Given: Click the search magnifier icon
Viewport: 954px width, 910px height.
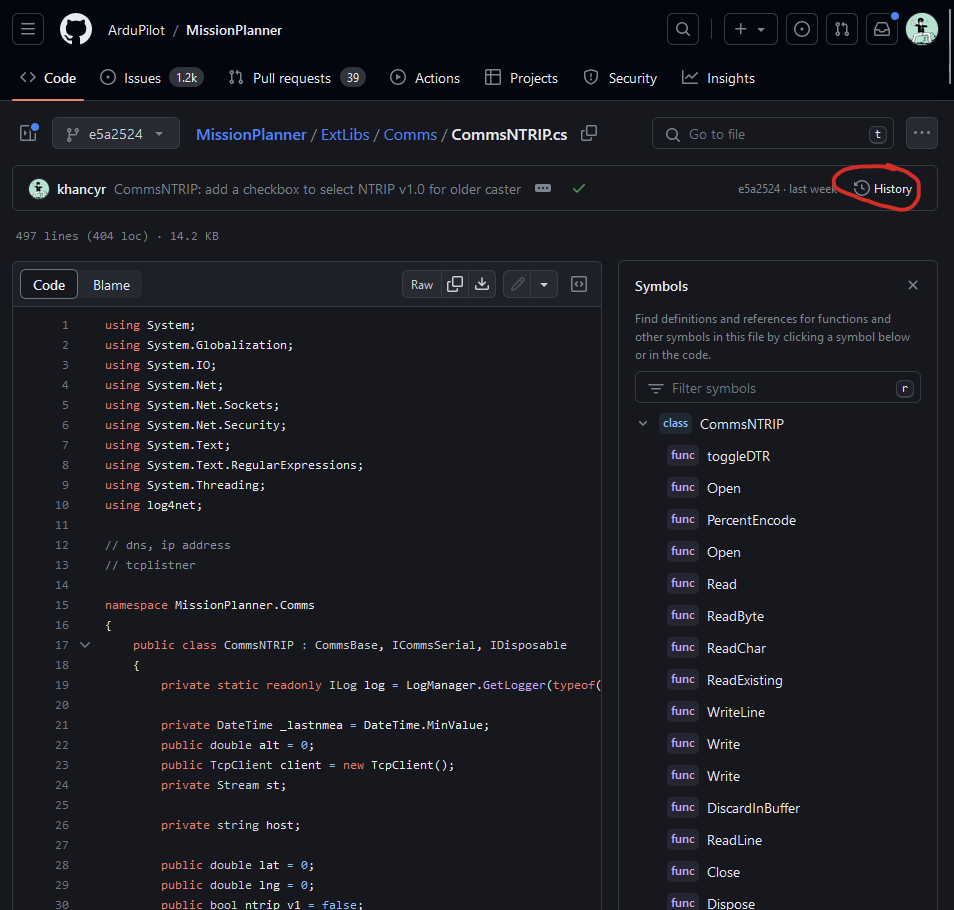Looking at the screenshot, I should pyautogui.click(x=683, y=29).
